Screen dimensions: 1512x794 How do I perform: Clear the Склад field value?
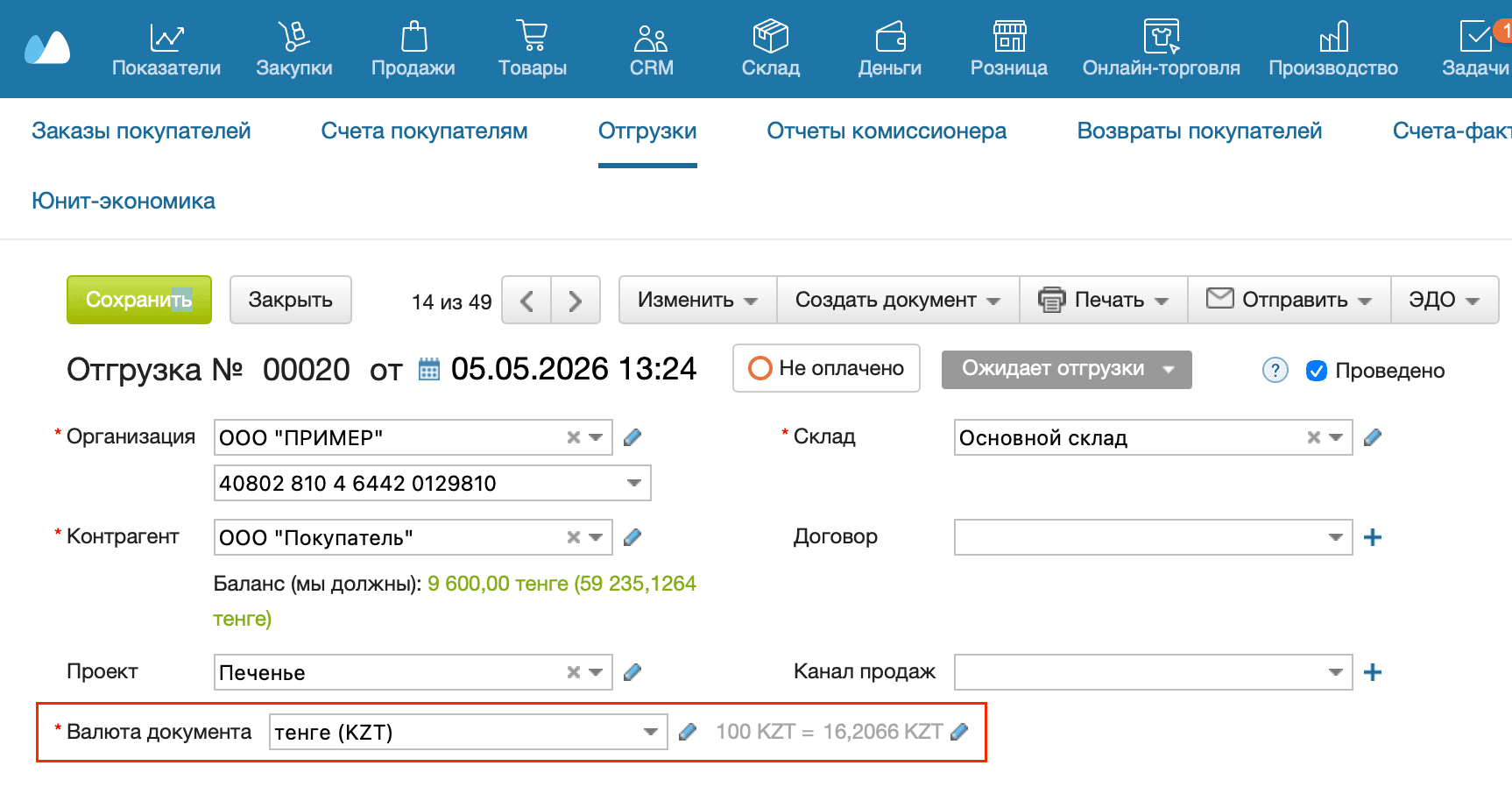(x=1314, y=437)
